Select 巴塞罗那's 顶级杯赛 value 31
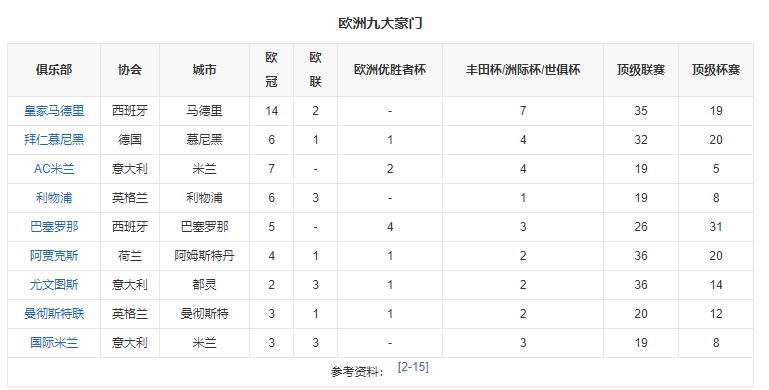This screenshot has width=769, height=390. [716, 227]
